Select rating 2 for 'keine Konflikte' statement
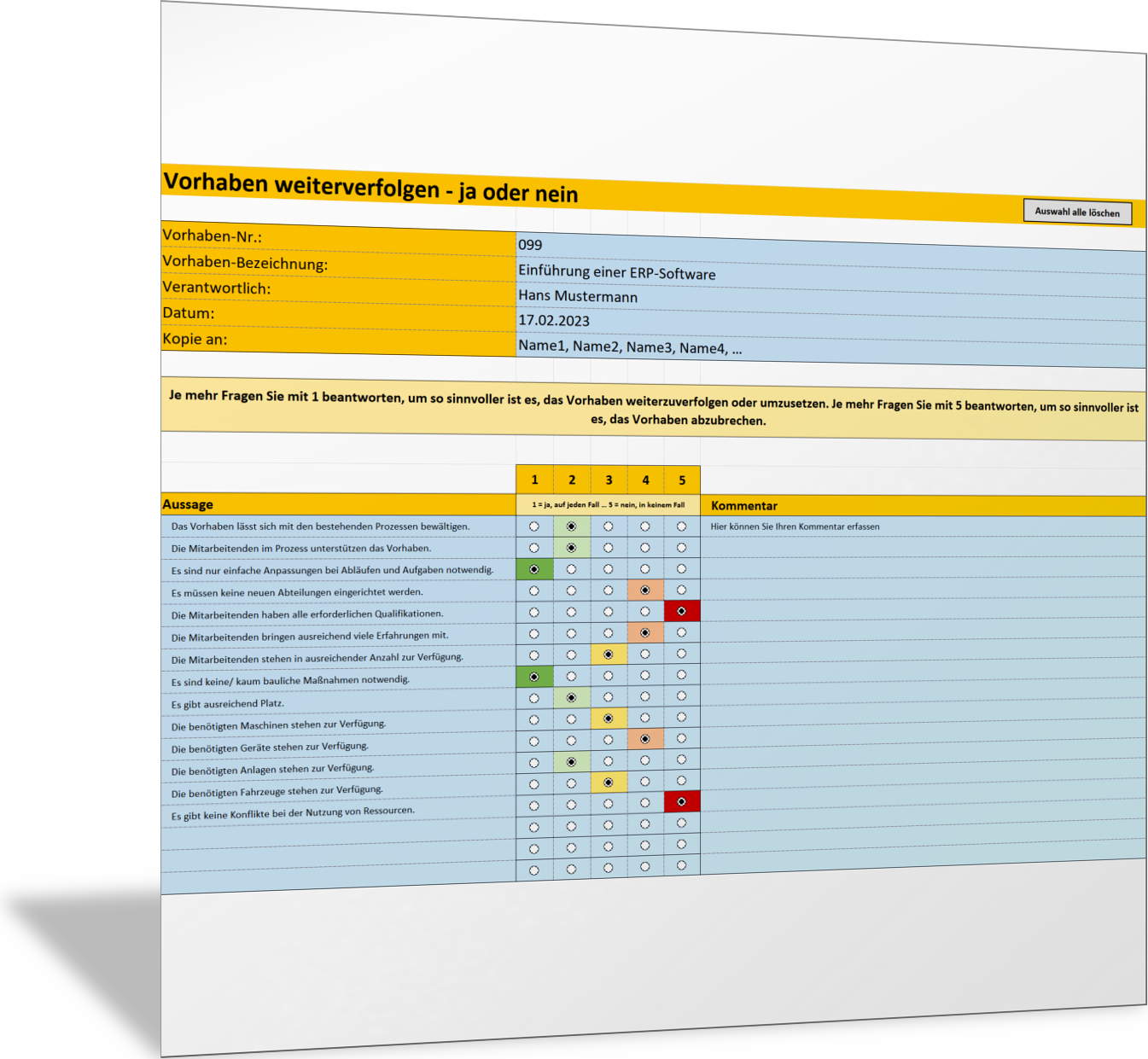The height and width of the screenshot is (1059, 1148). click(x=571, y=805)
